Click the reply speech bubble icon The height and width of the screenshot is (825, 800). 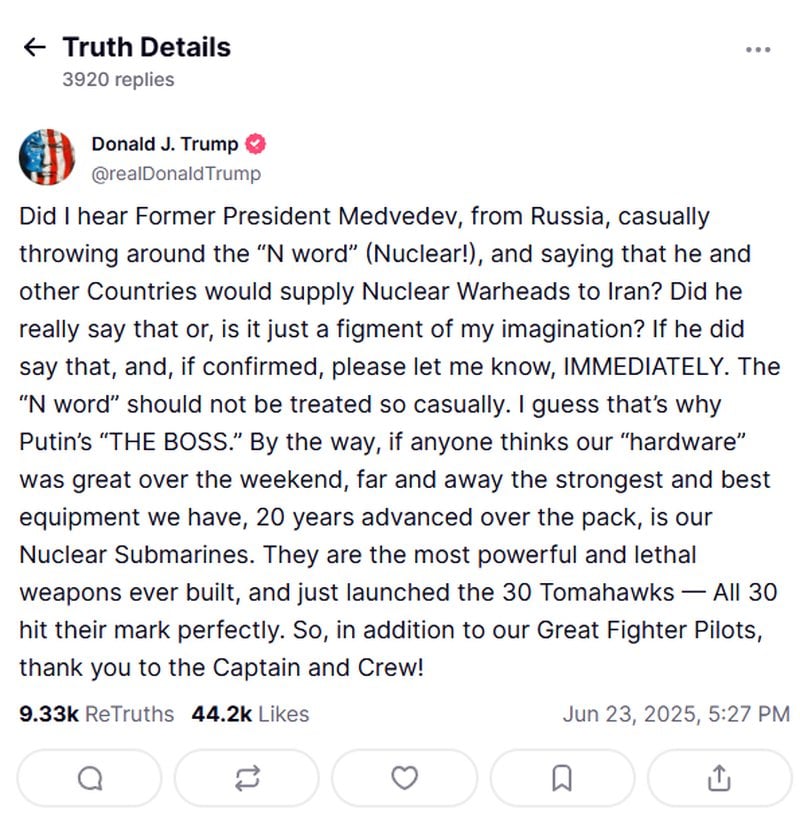coord(89,778)
